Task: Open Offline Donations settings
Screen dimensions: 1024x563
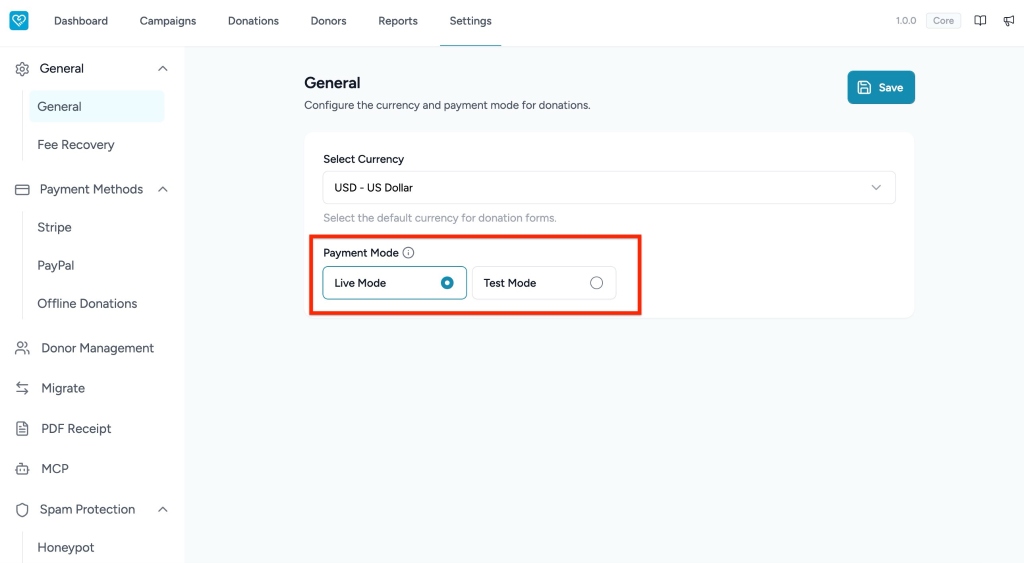Action: pyautogui.click(x=87, y=304)
